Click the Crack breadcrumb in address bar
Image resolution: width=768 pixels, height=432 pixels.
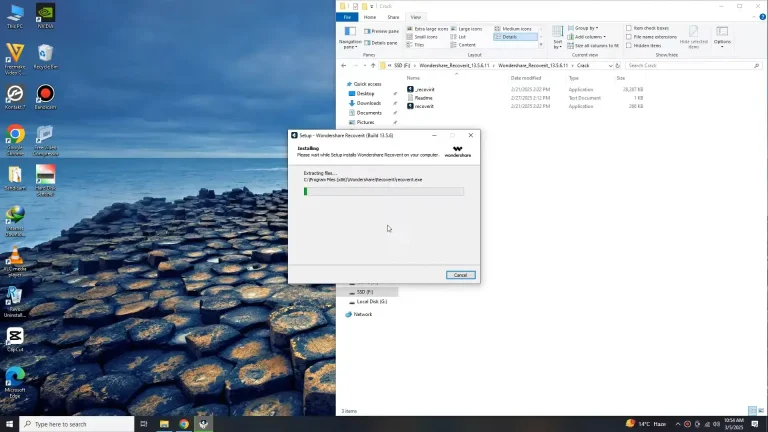[583, 66]
